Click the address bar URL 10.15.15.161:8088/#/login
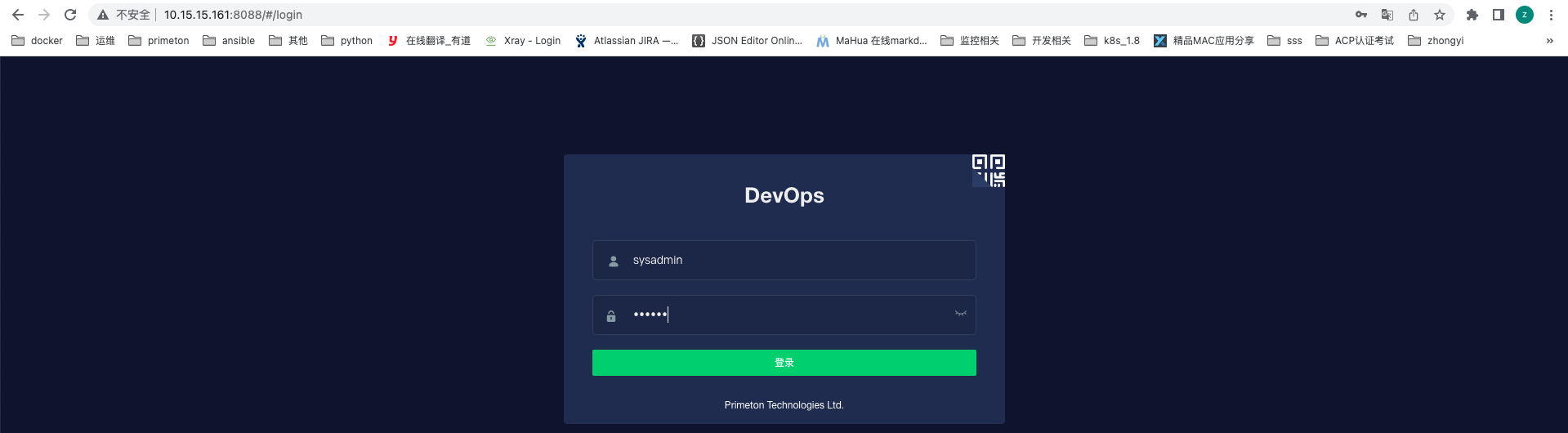The width and height of the screenshot is (1568, 433). (233, 15)
